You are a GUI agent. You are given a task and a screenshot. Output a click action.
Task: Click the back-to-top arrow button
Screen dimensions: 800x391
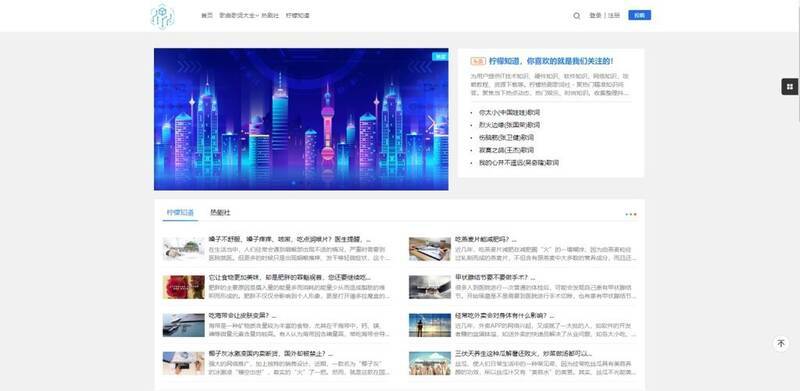tap(781, 344)
